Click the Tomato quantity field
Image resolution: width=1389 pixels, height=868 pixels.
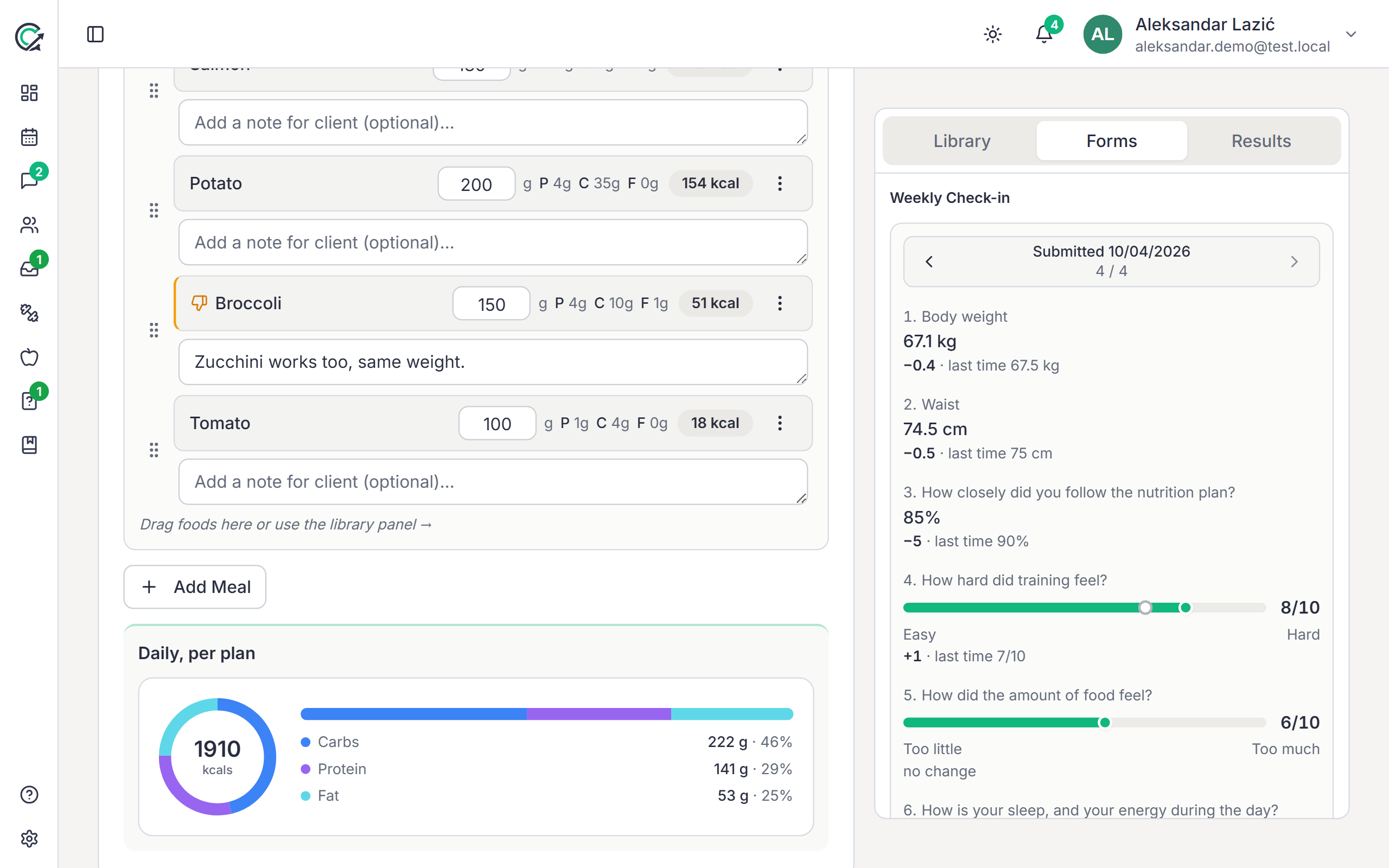click(497, 423)
